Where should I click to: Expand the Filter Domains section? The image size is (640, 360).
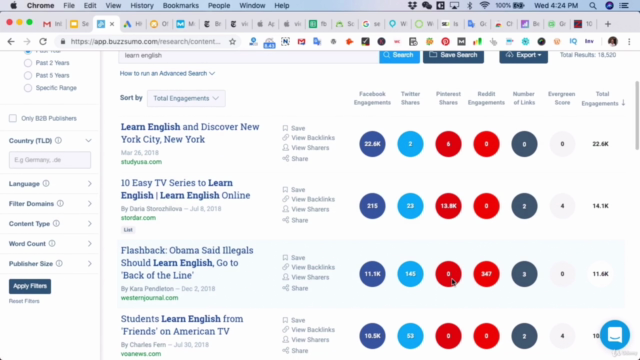(89, 203)
